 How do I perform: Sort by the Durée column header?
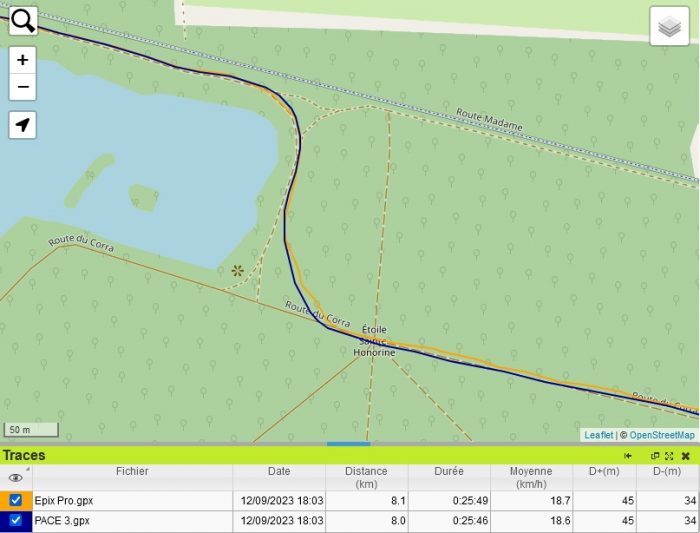coord(448,471)
